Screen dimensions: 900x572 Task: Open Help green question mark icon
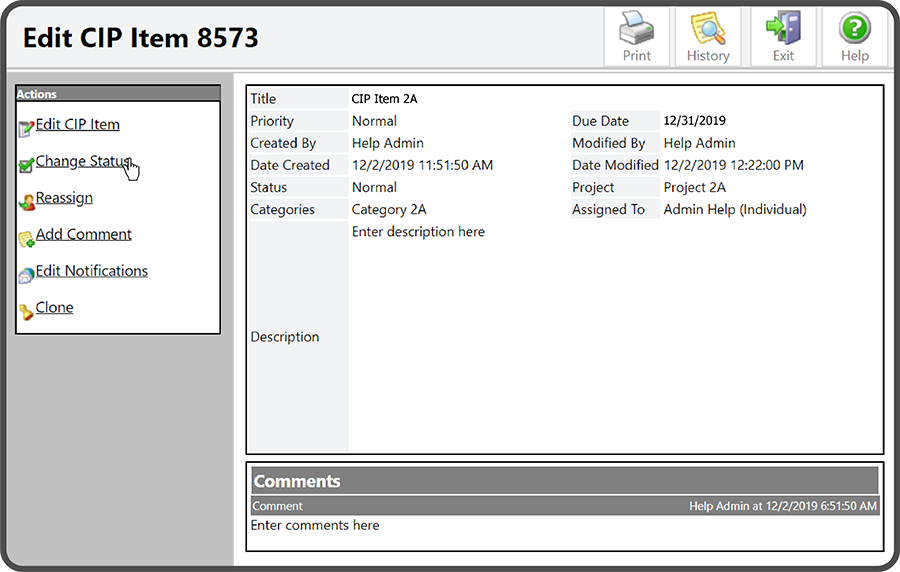[x=854, y=28]
